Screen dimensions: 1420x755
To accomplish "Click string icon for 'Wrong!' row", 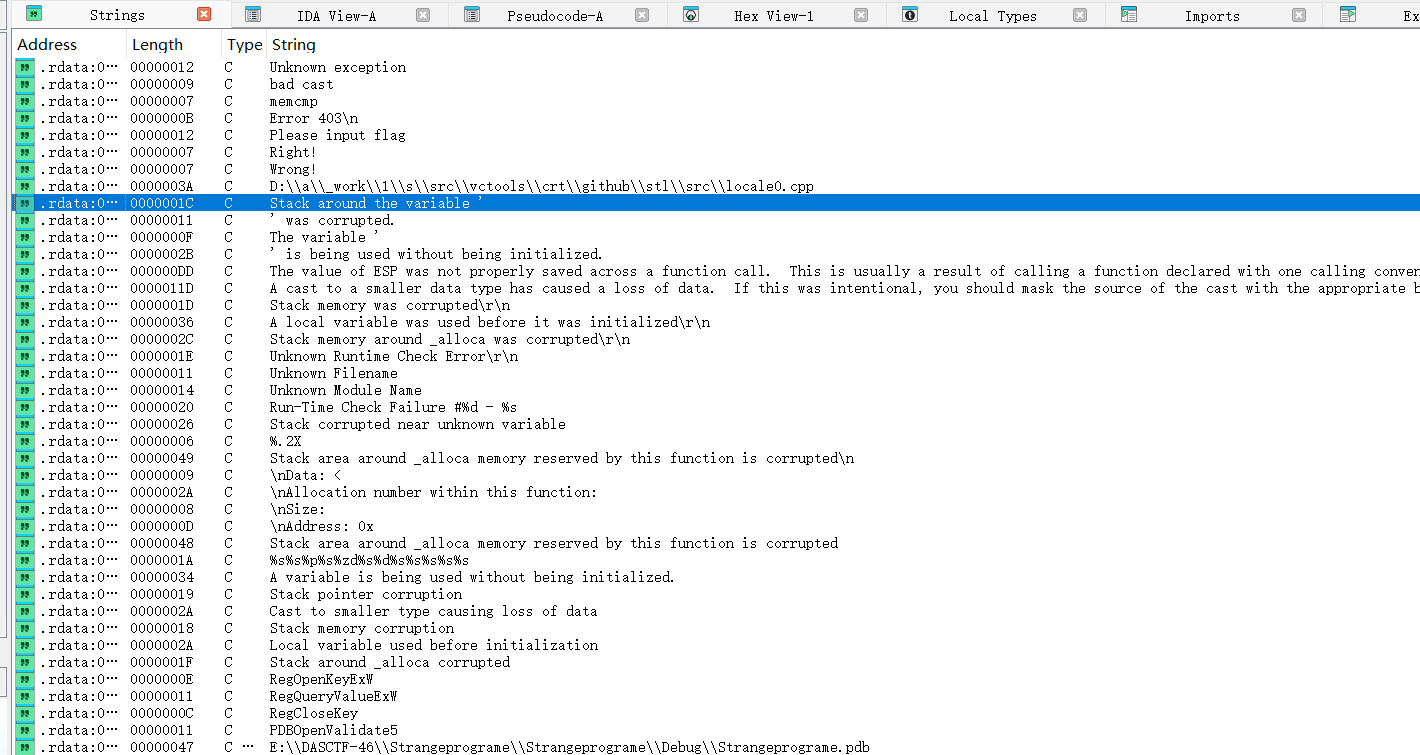I will point(25,169).
